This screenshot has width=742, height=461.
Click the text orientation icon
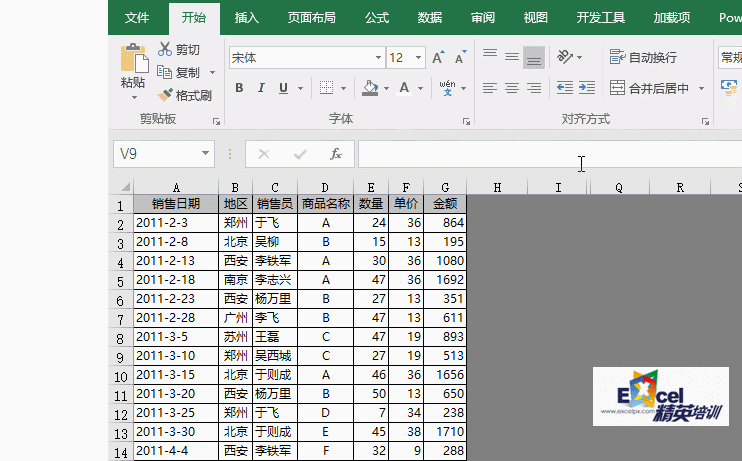pos(565,57)
